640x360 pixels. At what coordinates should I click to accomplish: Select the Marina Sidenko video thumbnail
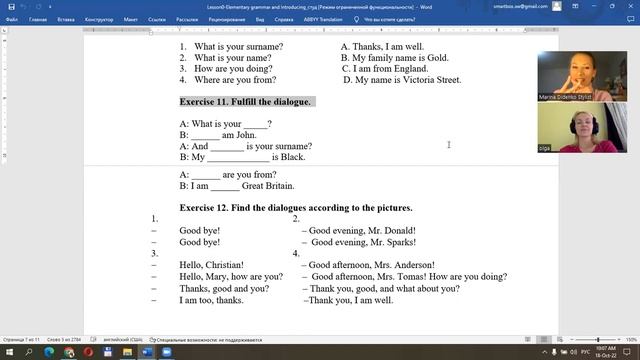pos(582,76)
